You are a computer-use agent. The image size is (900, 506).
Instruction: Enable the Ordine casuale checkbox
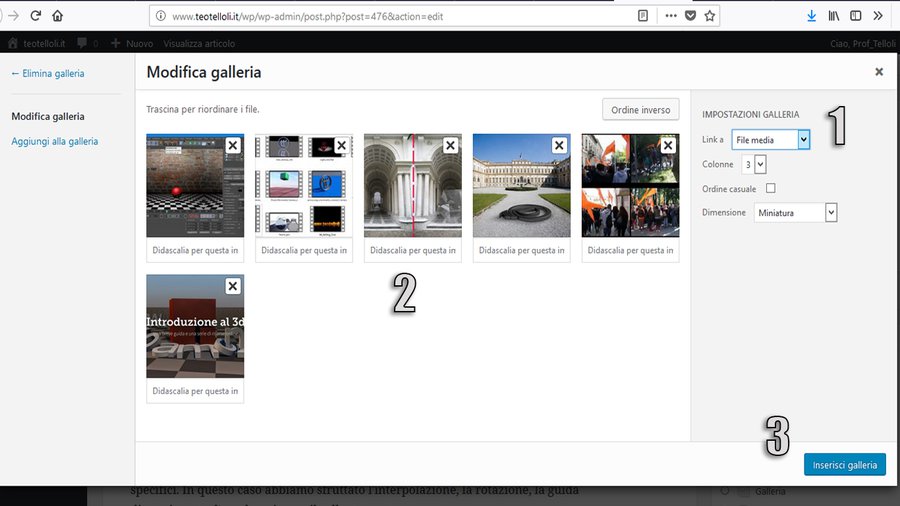coord(770,188)
